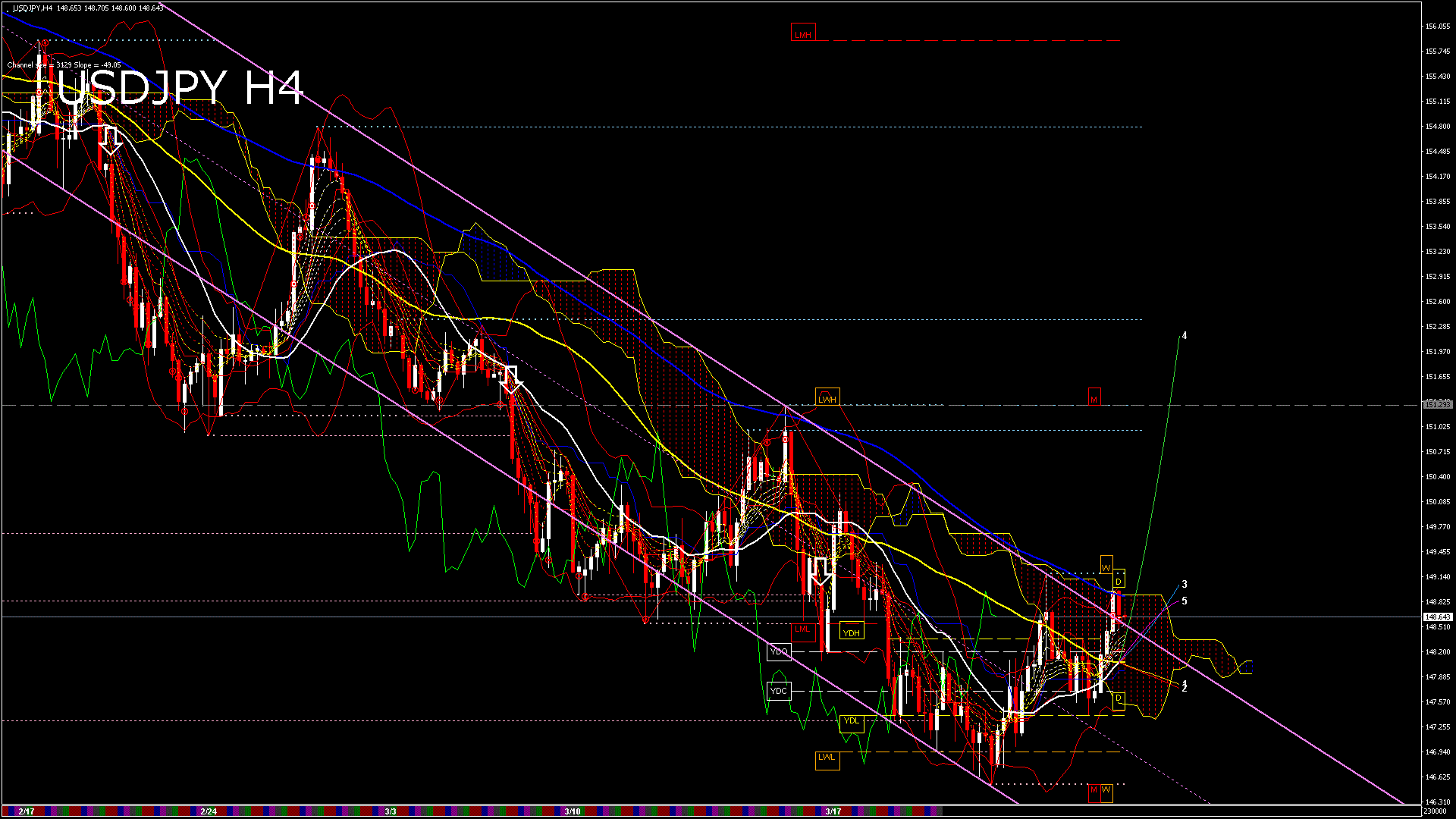Click the 146.940 price axis label
The image size is (1456, 819).
pos(1438,752)
